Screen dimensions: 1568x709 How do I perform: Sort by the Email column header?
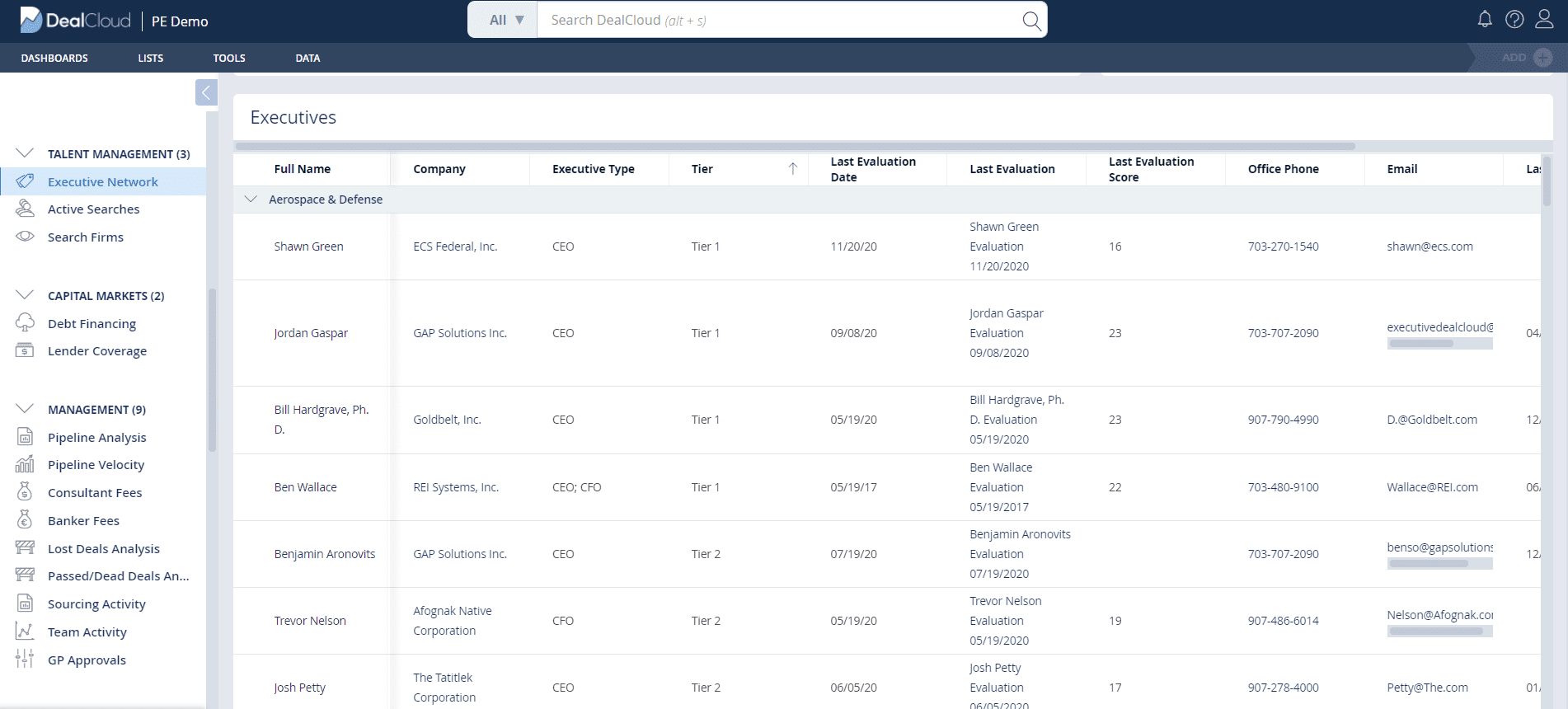coord(1401,169)
